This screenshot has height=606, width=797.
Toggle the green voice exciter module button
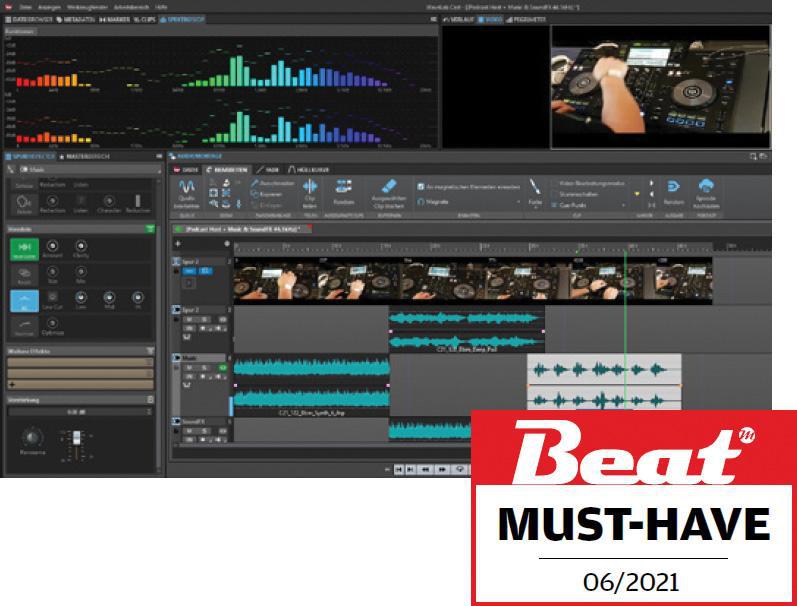(24, 249)
